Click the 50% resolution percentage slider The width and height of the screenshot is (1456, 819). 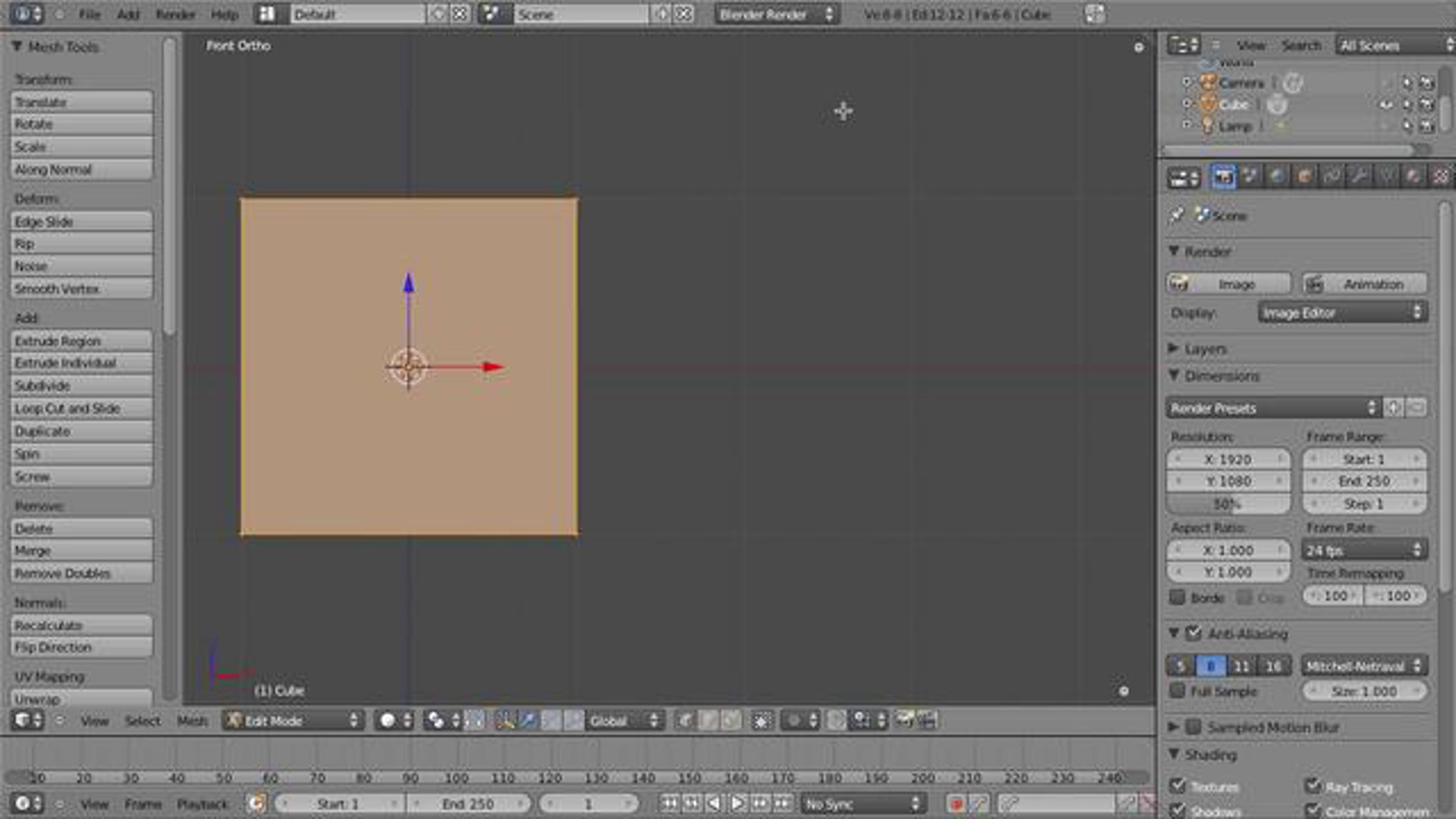[1228, 504]
